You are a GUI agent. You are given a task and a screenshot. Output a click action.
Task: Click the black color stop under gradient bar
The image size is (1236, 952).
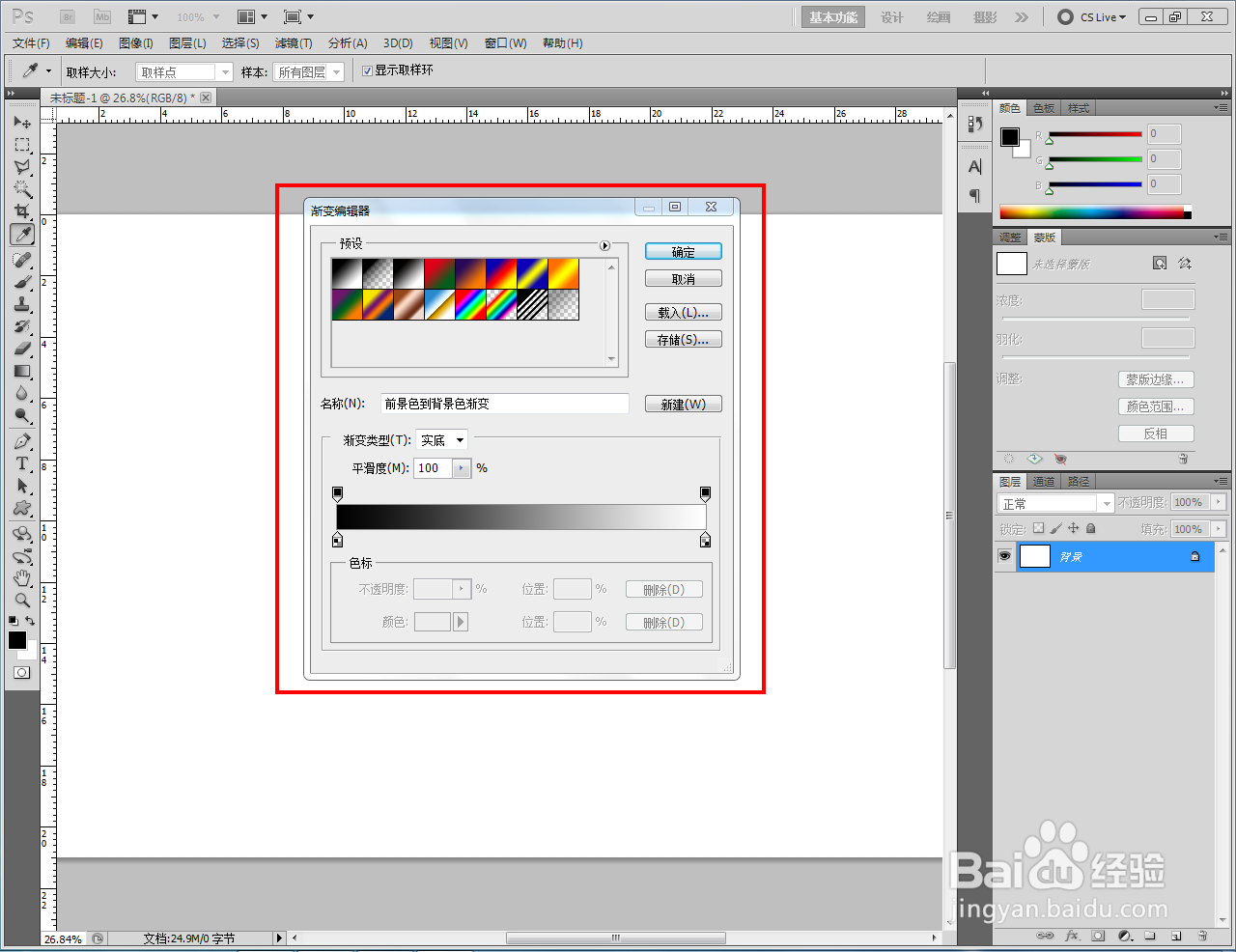click(337, 540)
